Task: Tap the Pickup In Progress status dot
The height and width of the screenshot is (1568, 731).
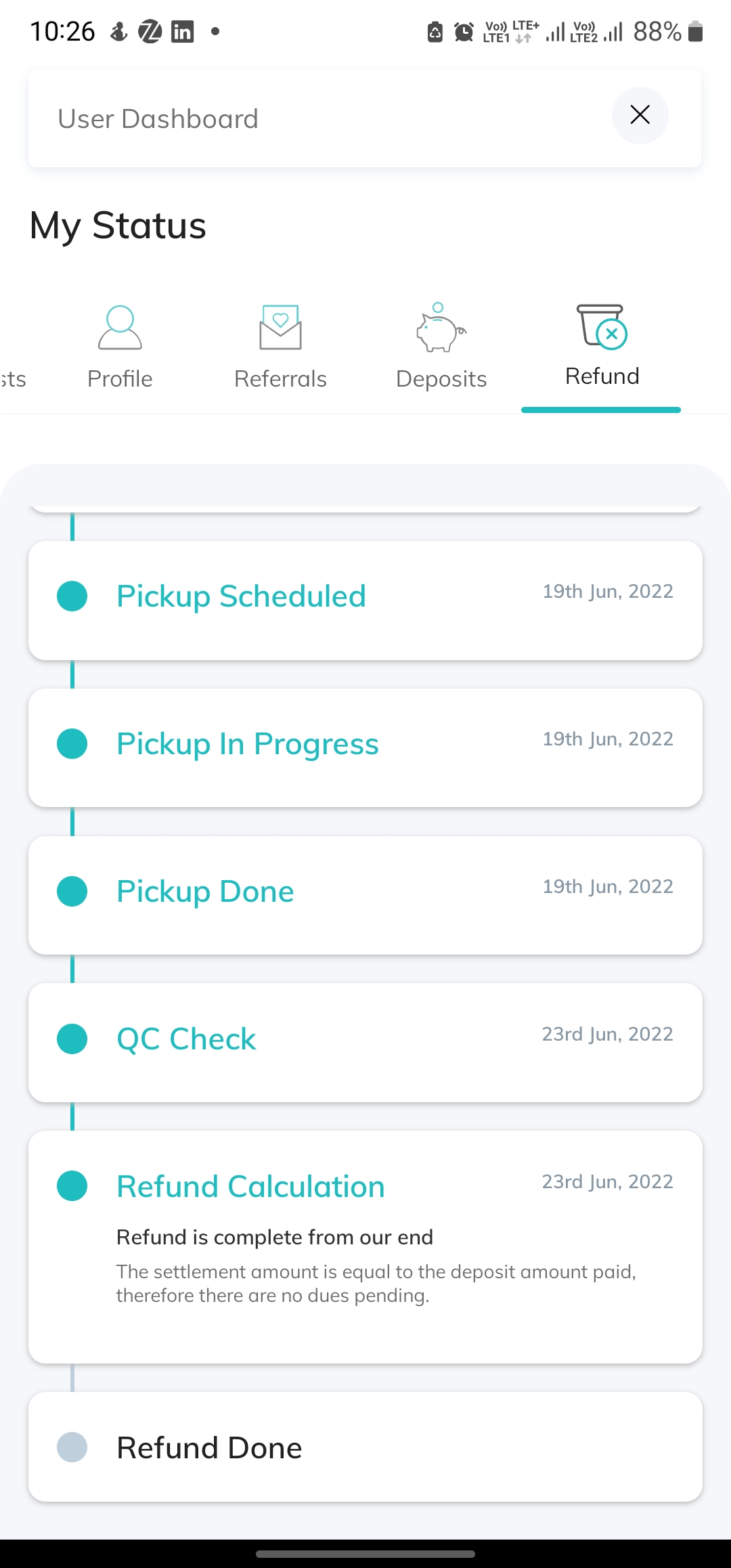Action: pyautogui.click(x=72, y=744)
